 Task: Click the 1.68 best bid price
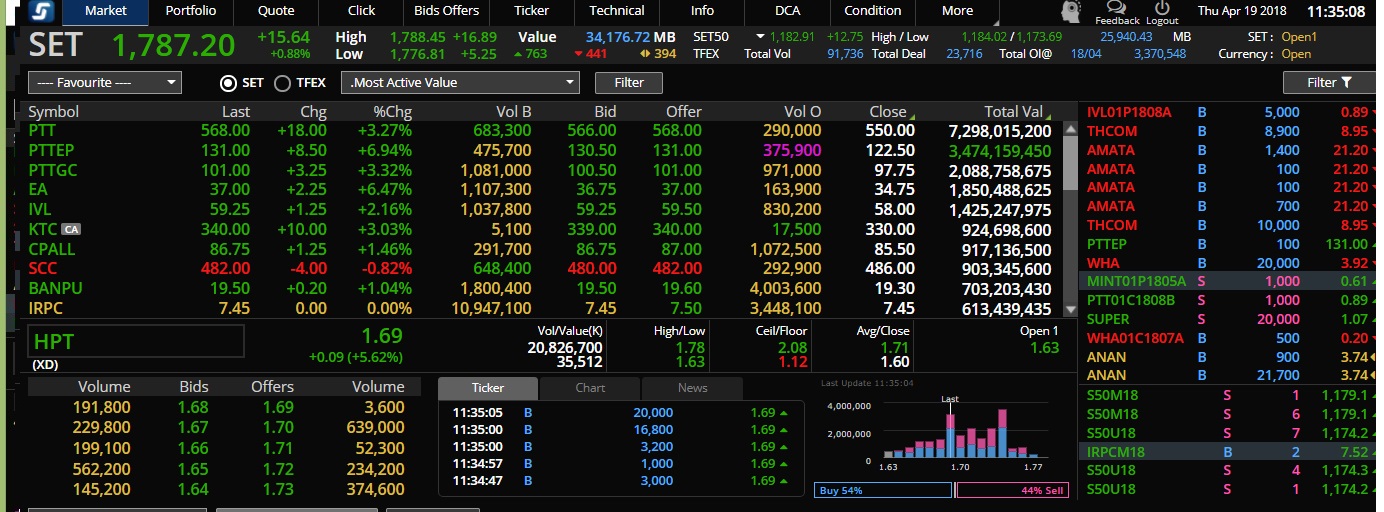(x=193, y=407)
